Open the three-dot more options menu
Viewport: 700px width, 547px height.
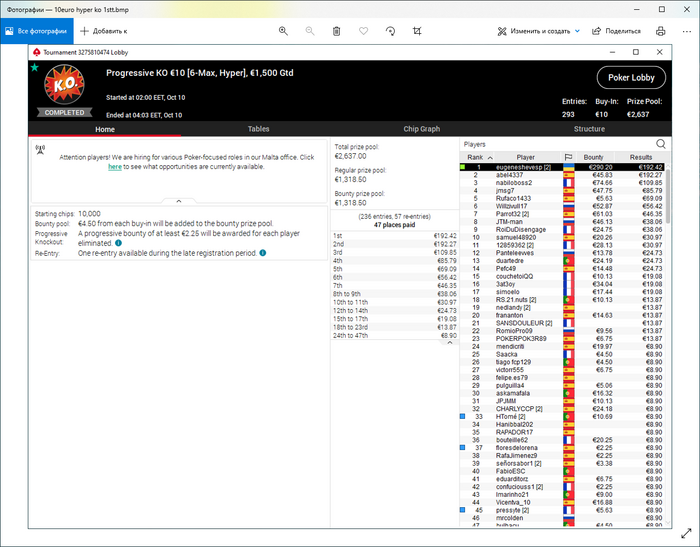click(x=687, y=31)
